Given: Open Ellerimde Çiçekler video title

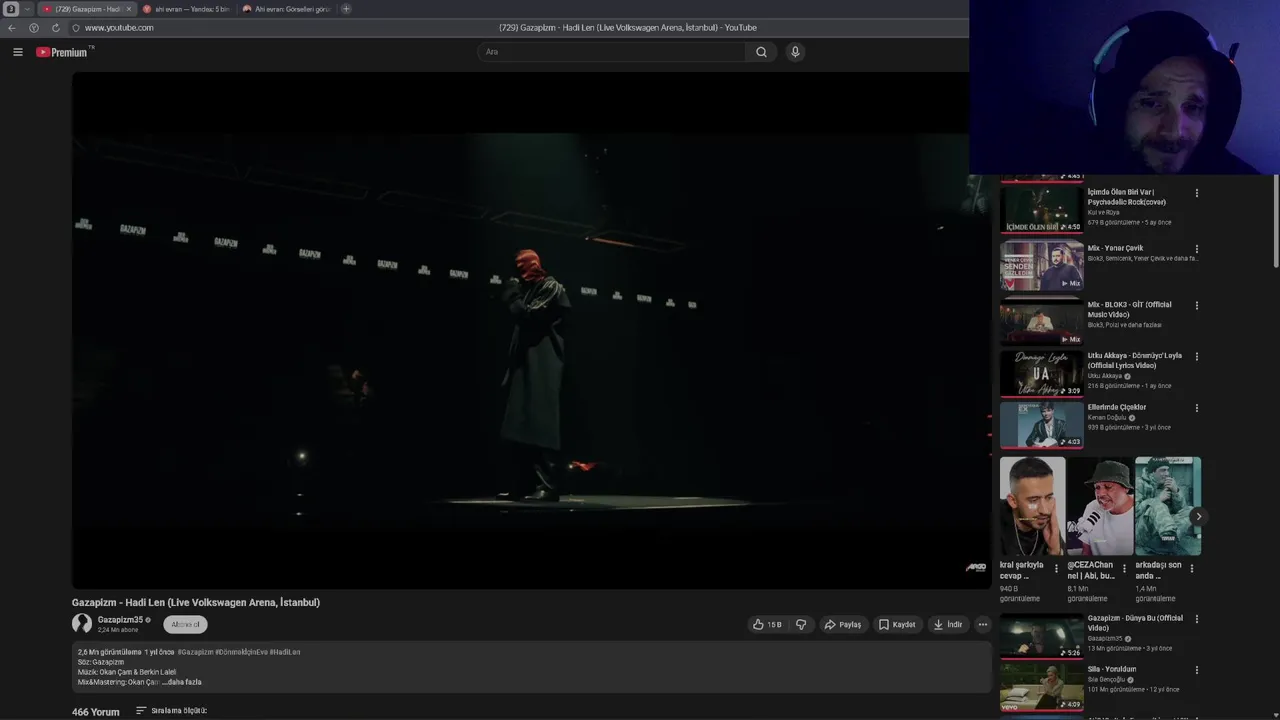Looking at the screenshot, I should pyautogui.click(x=1117, y=407).
